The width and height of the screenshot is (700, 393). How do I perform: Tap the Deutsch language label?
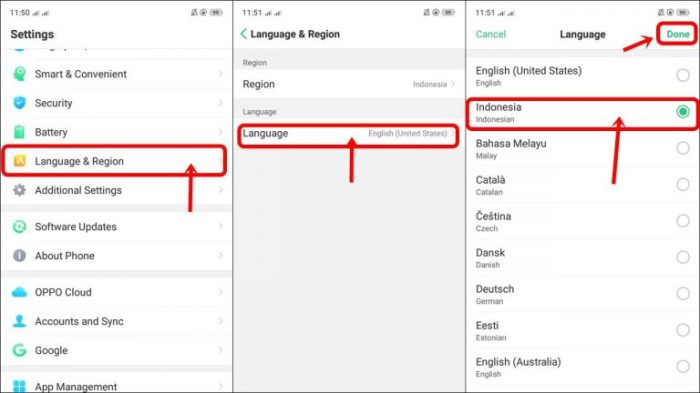coord(495,289)
